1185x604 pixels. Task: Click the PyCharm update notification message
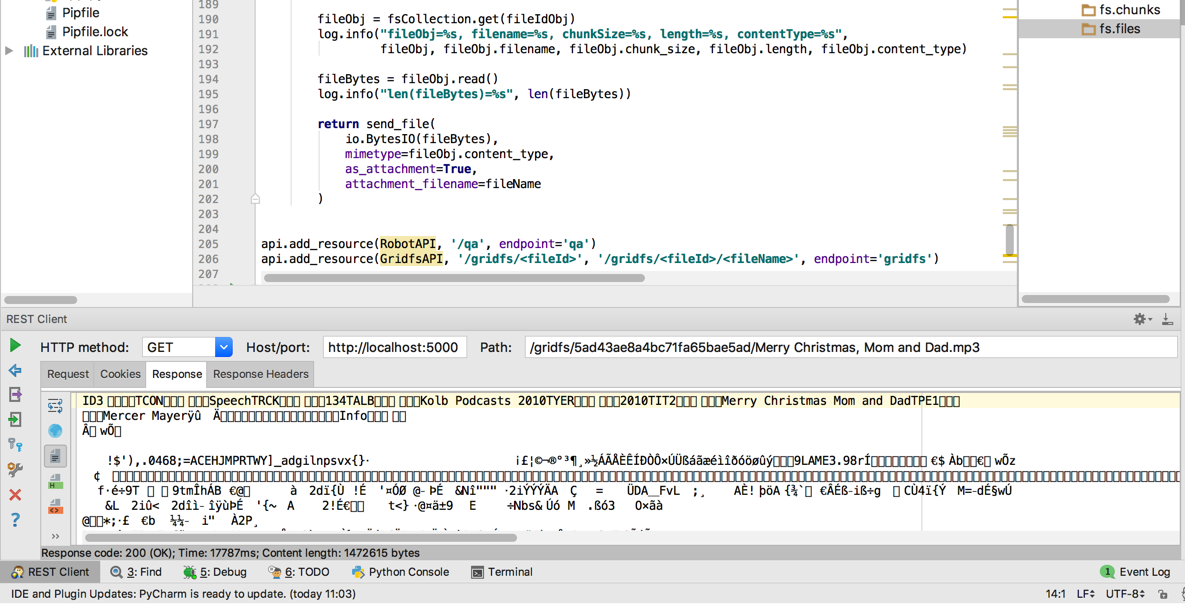click(x=184, y=594)
